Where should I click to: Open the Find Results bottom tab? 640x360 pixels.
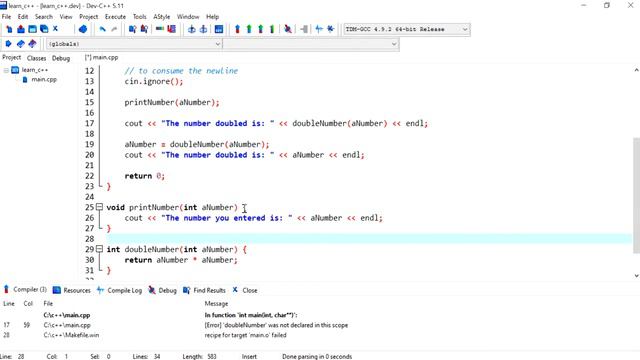pyautogui.click(x=204, y=290)
